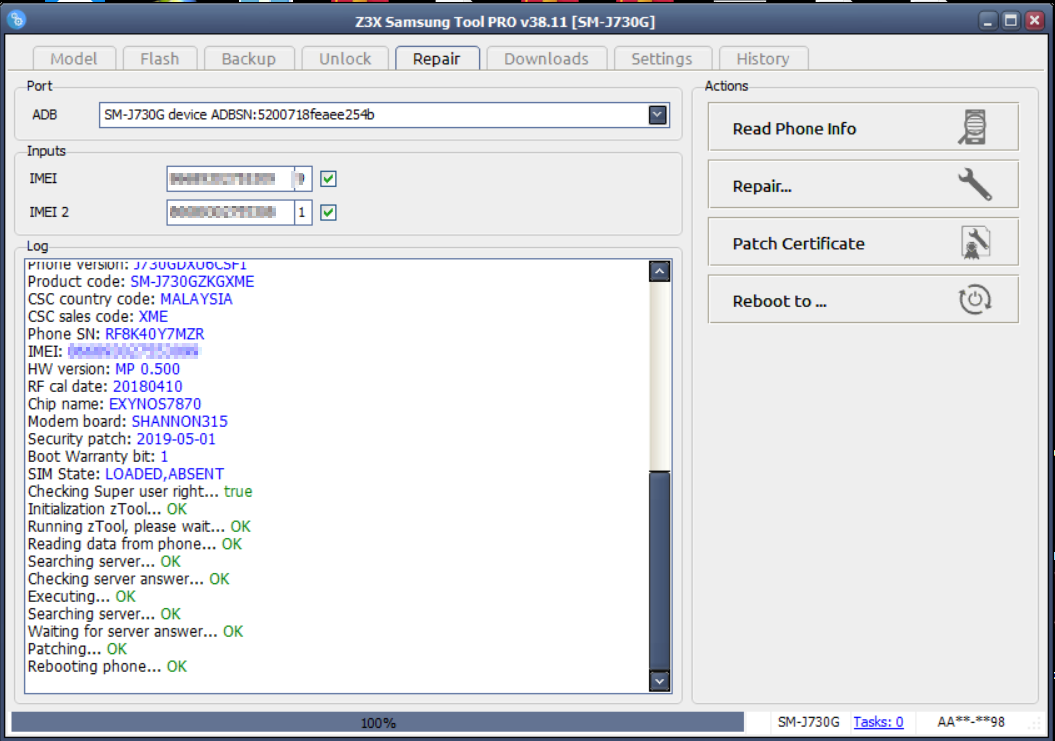
Task: Open the Downloads tab
Action: click(x=546, y=59)
